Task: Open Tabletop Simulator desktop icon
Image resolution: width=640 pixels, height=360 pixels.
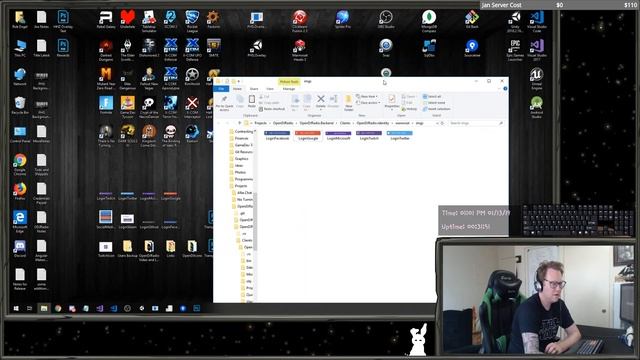Action: (x=149, y=21)
